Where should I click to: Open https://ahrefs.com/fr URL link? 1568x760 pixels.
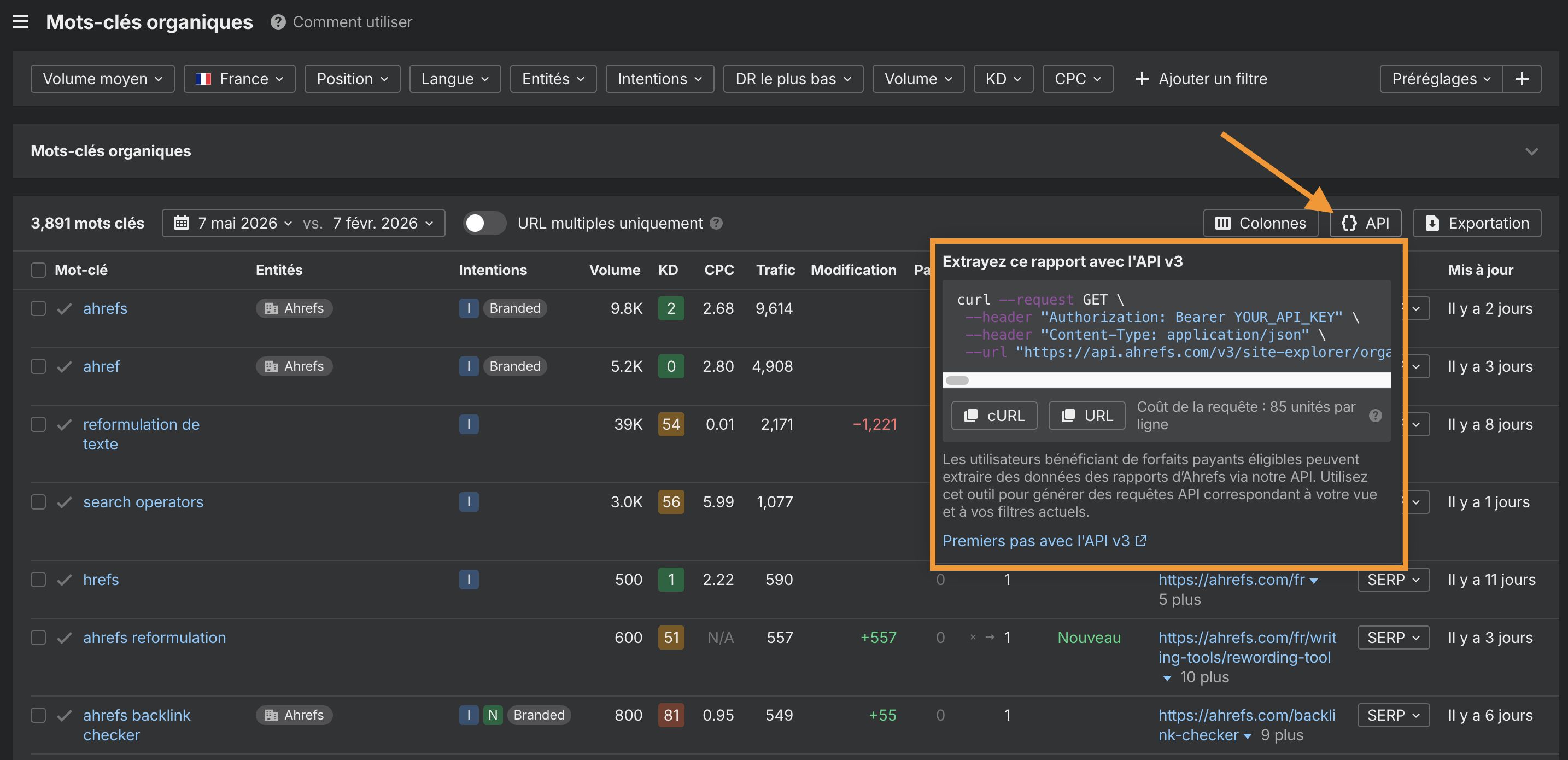(x=1231, y=579)
